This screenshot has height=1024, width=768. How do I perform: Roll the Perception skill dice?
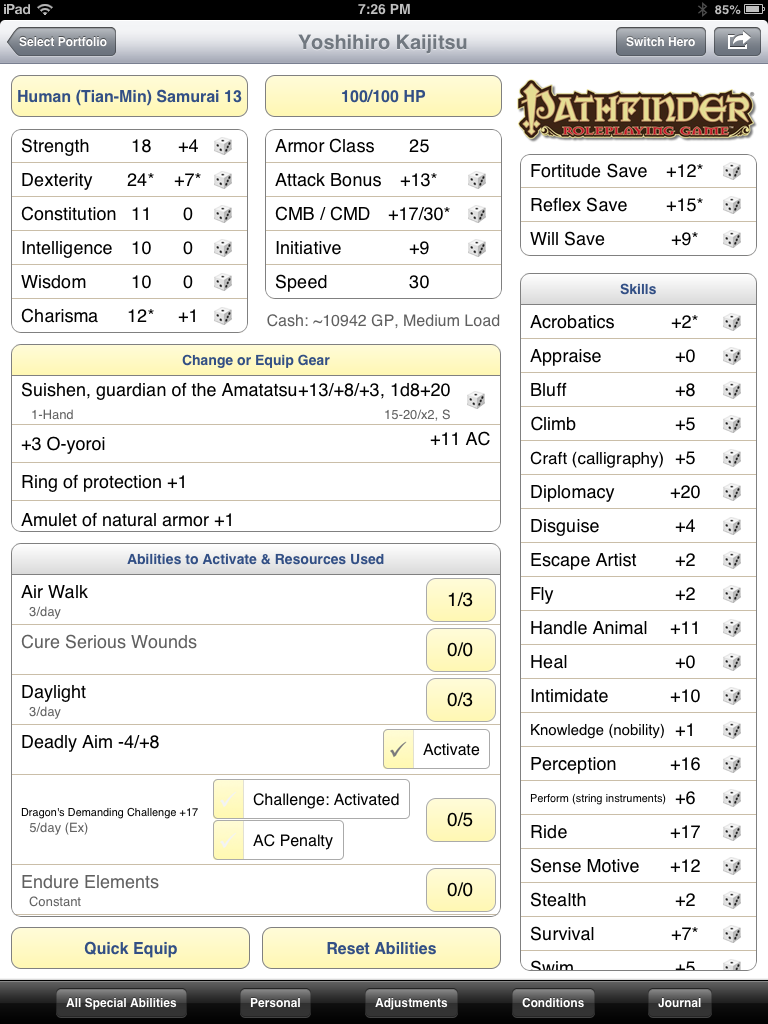pyautogui.click(x=732, y=764)
